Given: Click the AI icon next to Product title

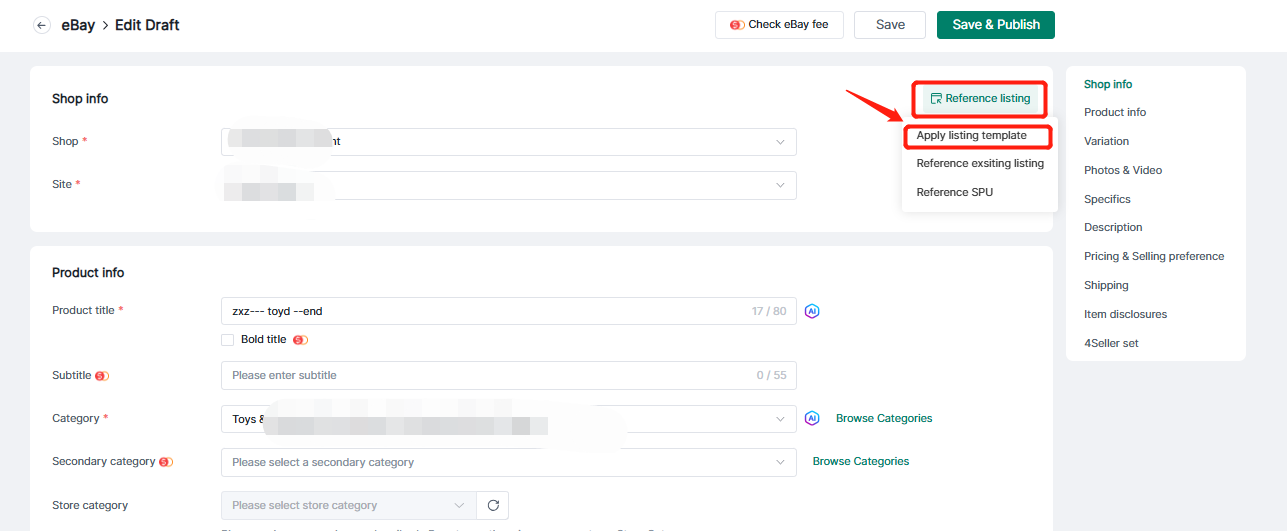Looking at the screenshot, I should point(812,311).
